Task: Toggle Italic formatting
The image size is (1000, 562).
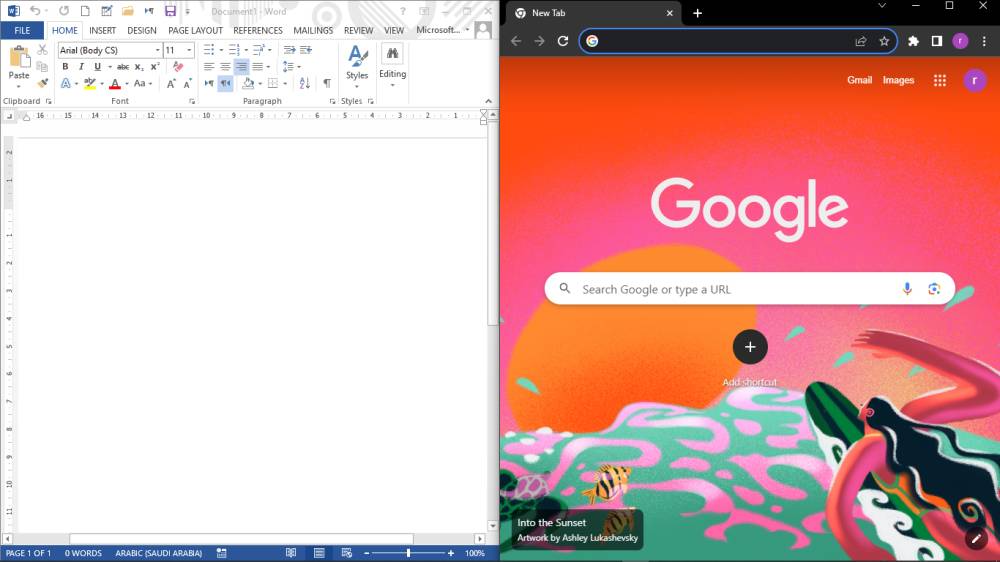Action: click(81, 66)
